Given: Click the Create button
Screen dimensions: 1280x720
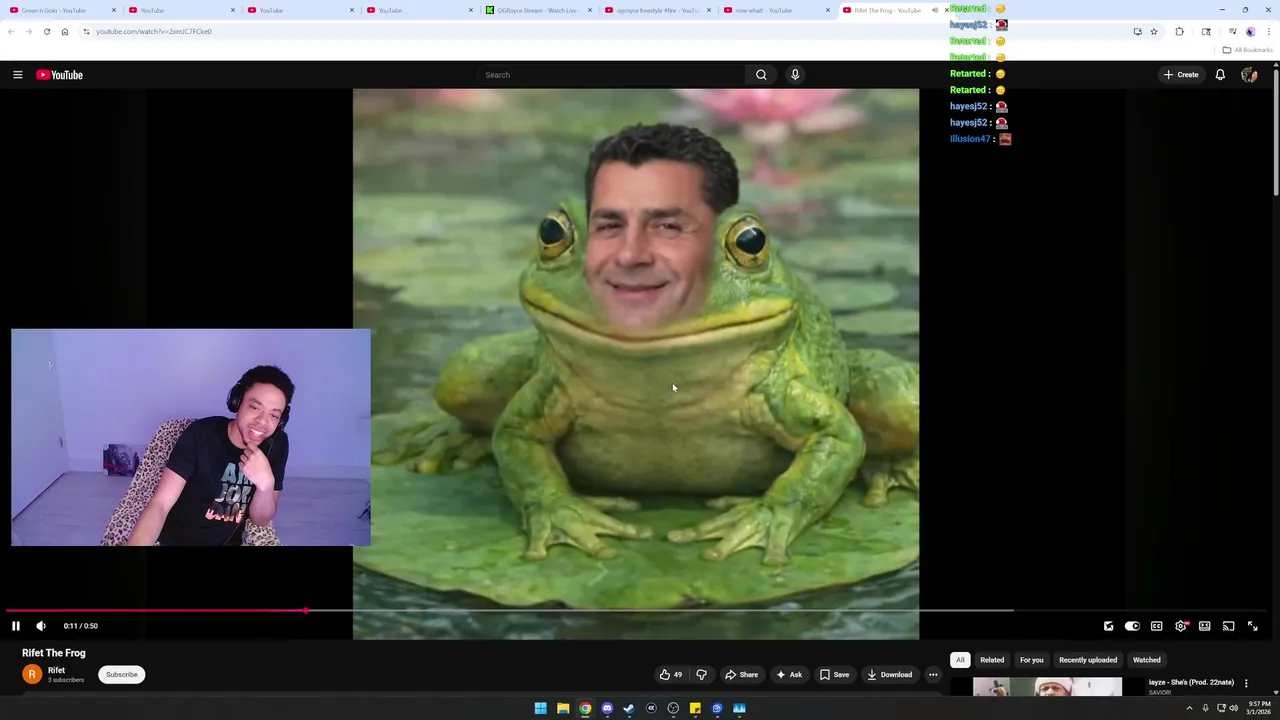Looking at the screenshot, I should tap(1181, 75).
